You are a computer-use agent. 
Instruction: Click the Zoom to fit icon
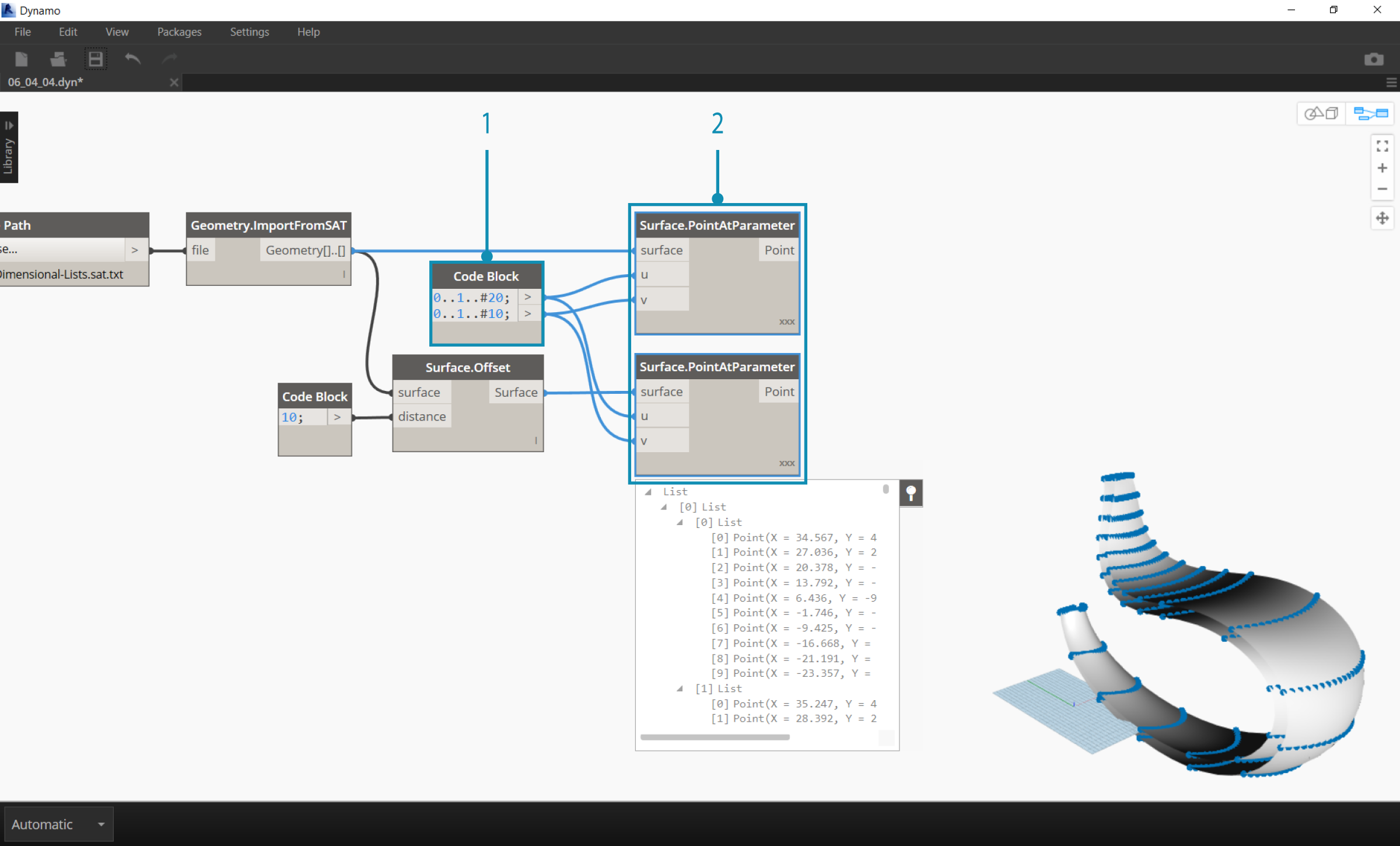click(x=1382, y=146)
